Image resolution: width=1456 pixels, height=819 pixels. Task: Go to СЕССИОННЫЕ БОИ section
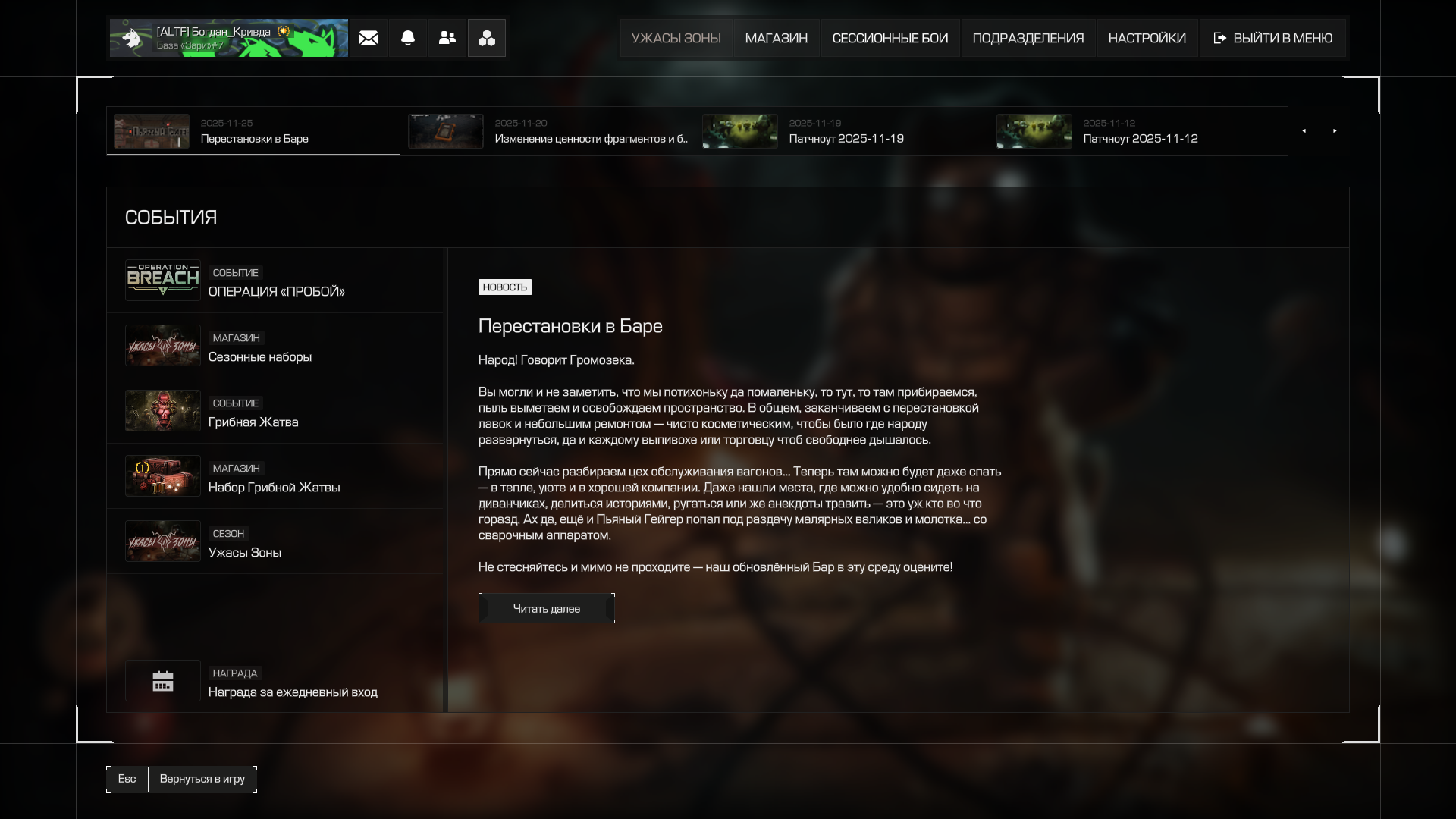coord(890,38)
